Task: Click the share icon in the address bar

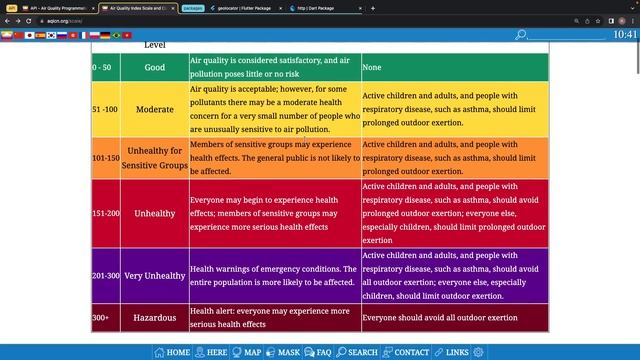Action: tap(587, 21)
